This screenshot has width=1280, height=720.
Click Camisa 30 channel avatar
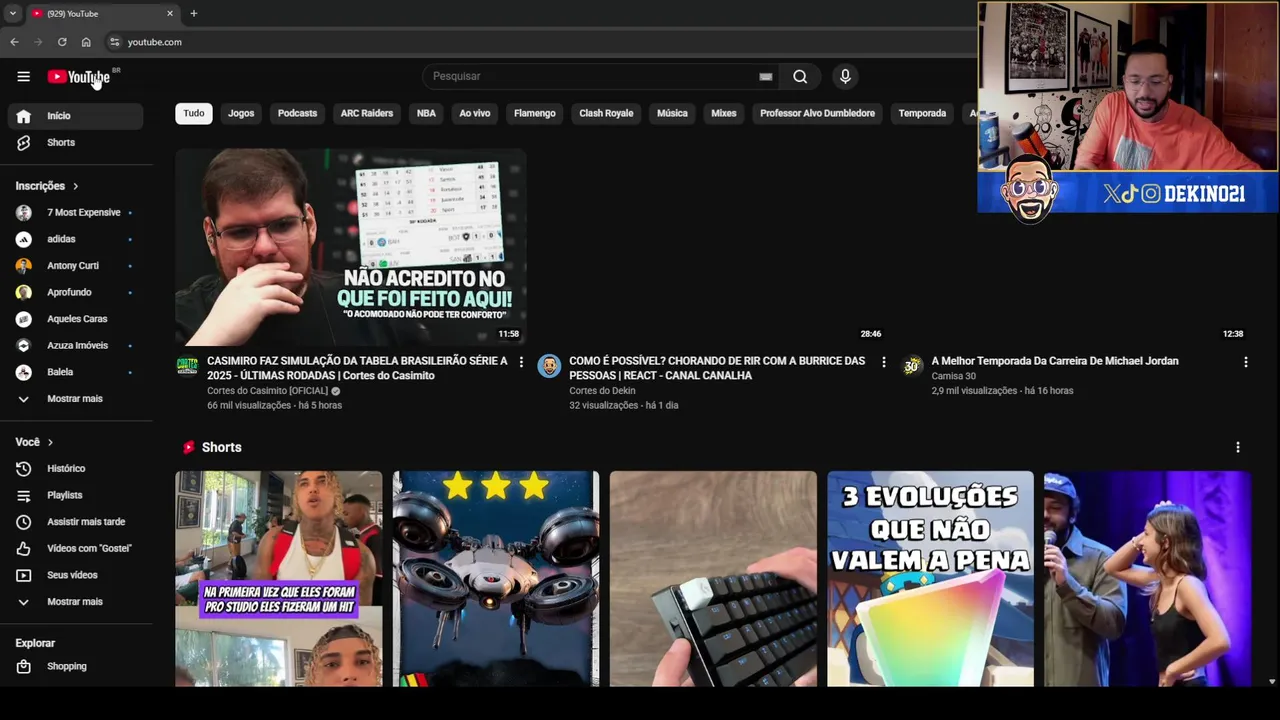911,366
